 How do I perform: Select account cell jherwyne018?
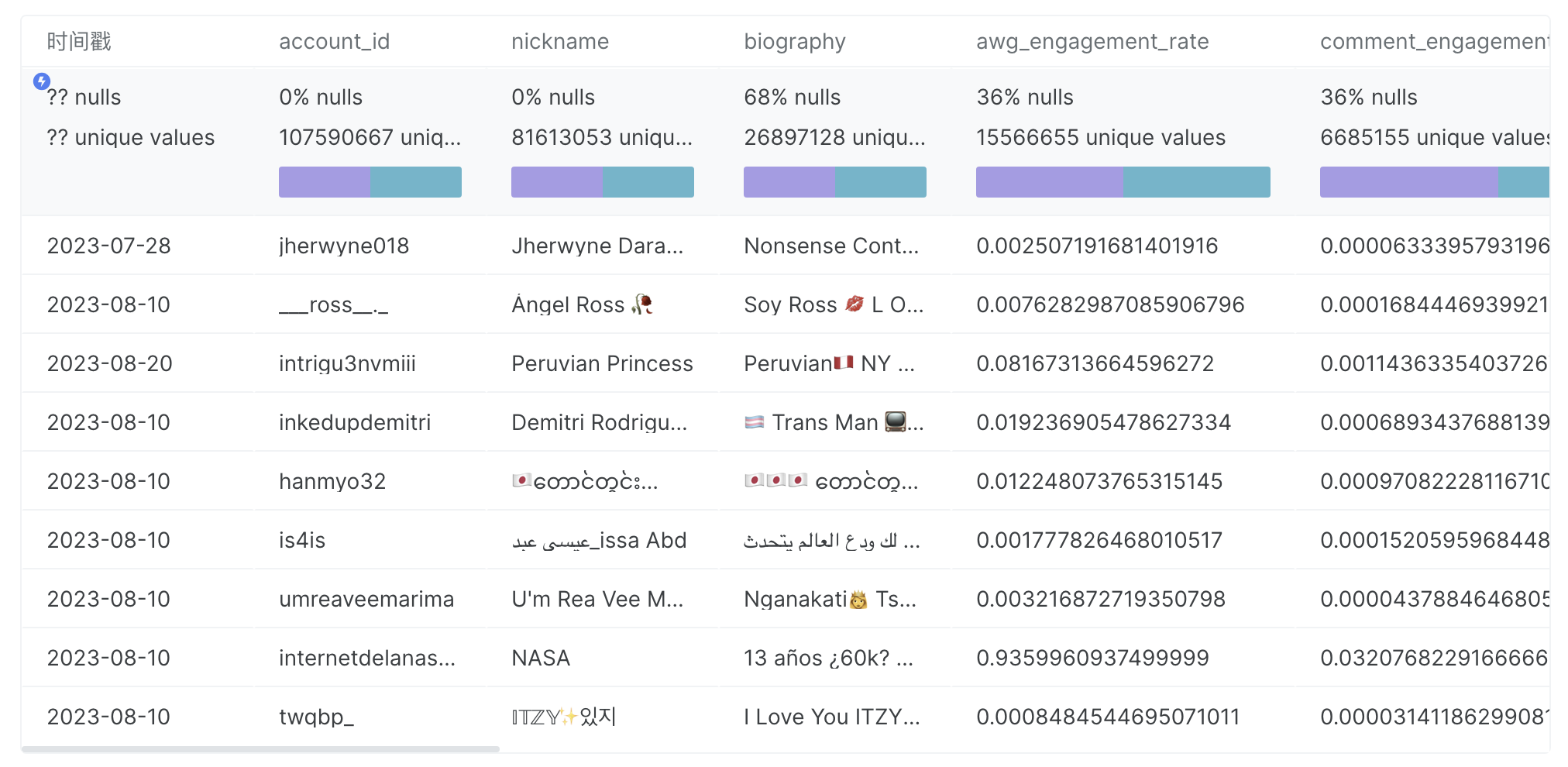click(344, 246)
